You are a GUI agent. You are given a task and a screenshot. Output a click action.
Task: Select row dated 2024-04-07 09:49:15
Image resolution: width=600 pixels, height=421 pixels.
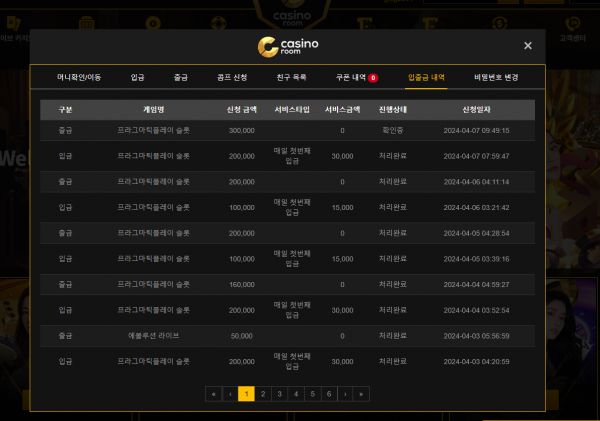[287, 131]
